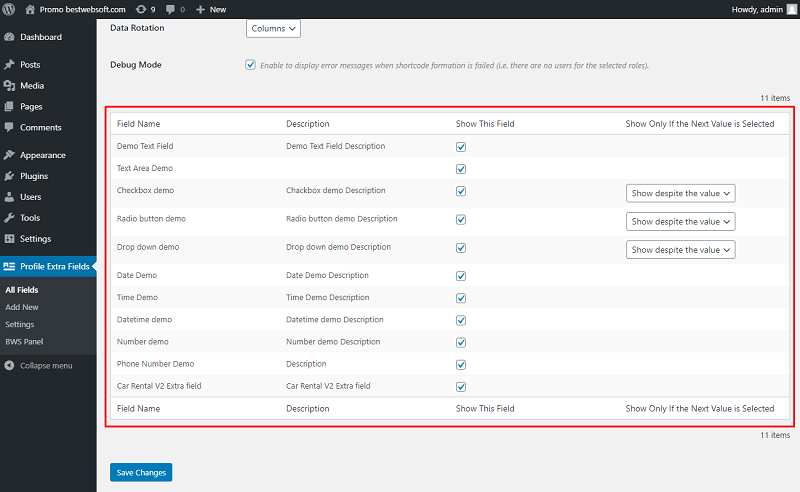Open the comments bubble icon in admin bar
The image size is (800, 492).
170,9
